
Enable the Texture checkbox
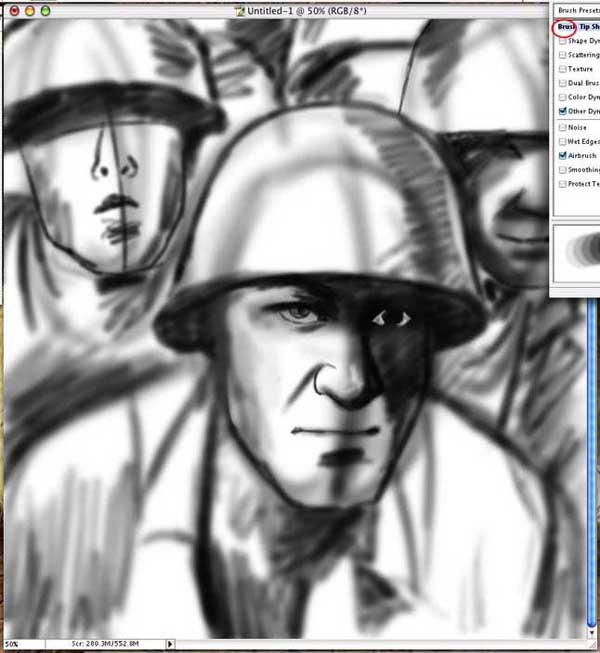pos(563,69)
